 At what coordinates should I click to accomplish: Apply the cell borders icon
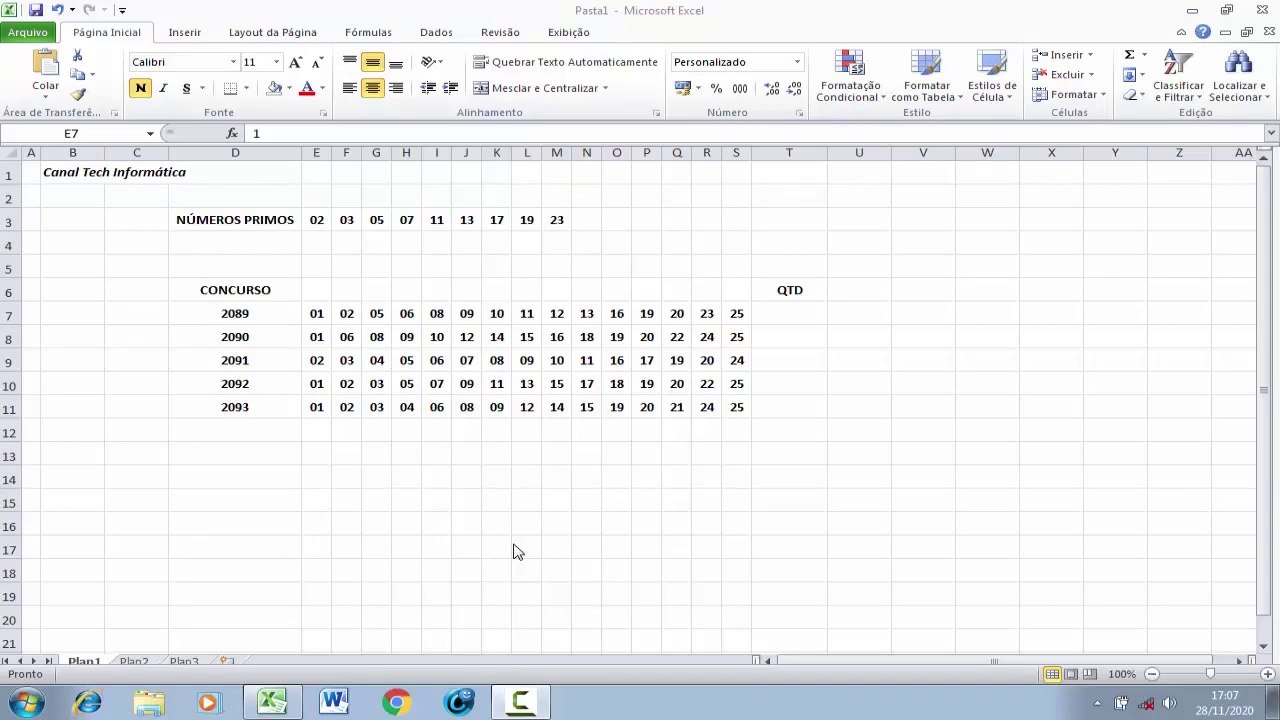click(x=230, y=88)
